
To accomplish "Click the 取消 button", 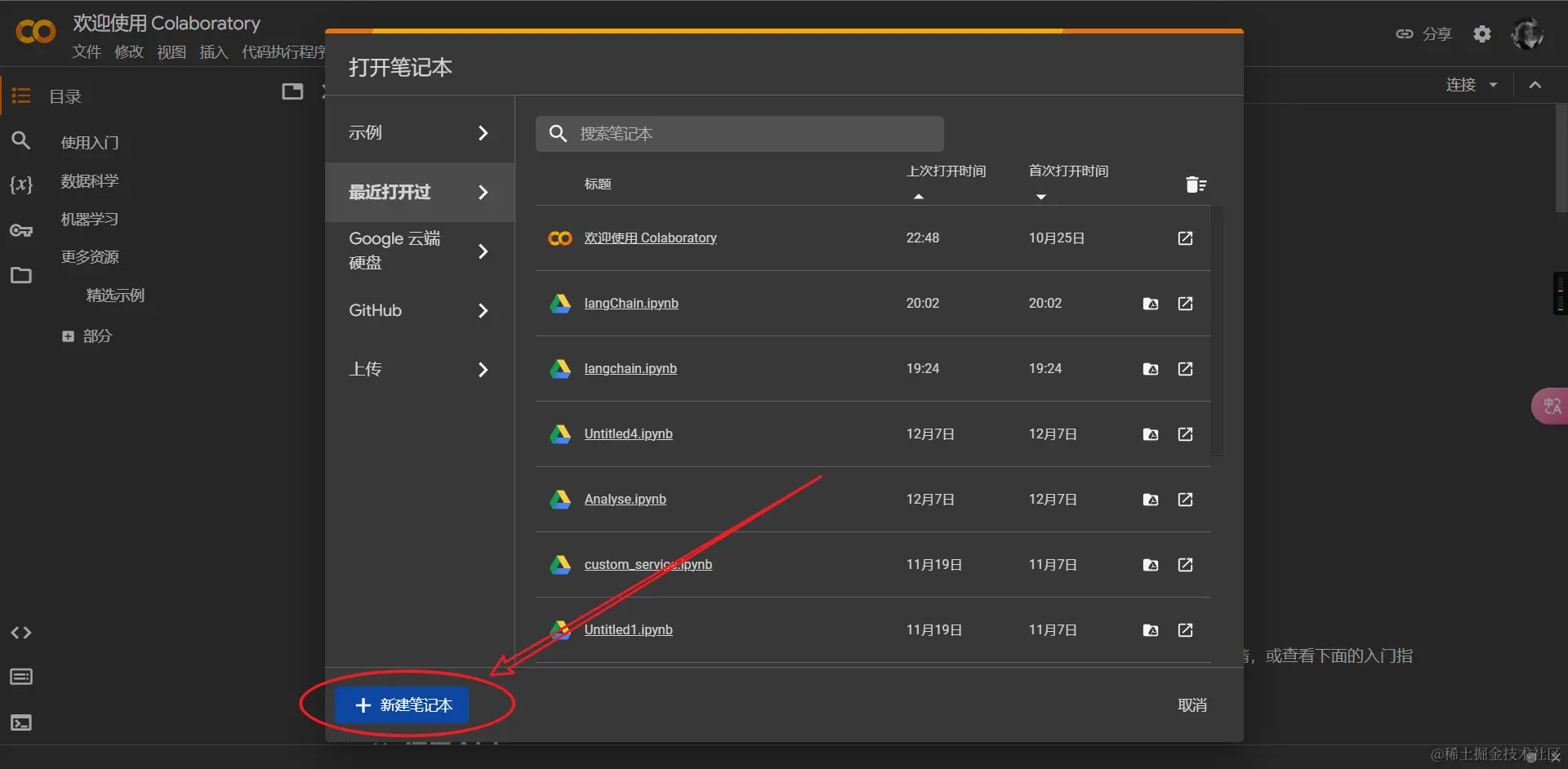I will coord(1192,705).
